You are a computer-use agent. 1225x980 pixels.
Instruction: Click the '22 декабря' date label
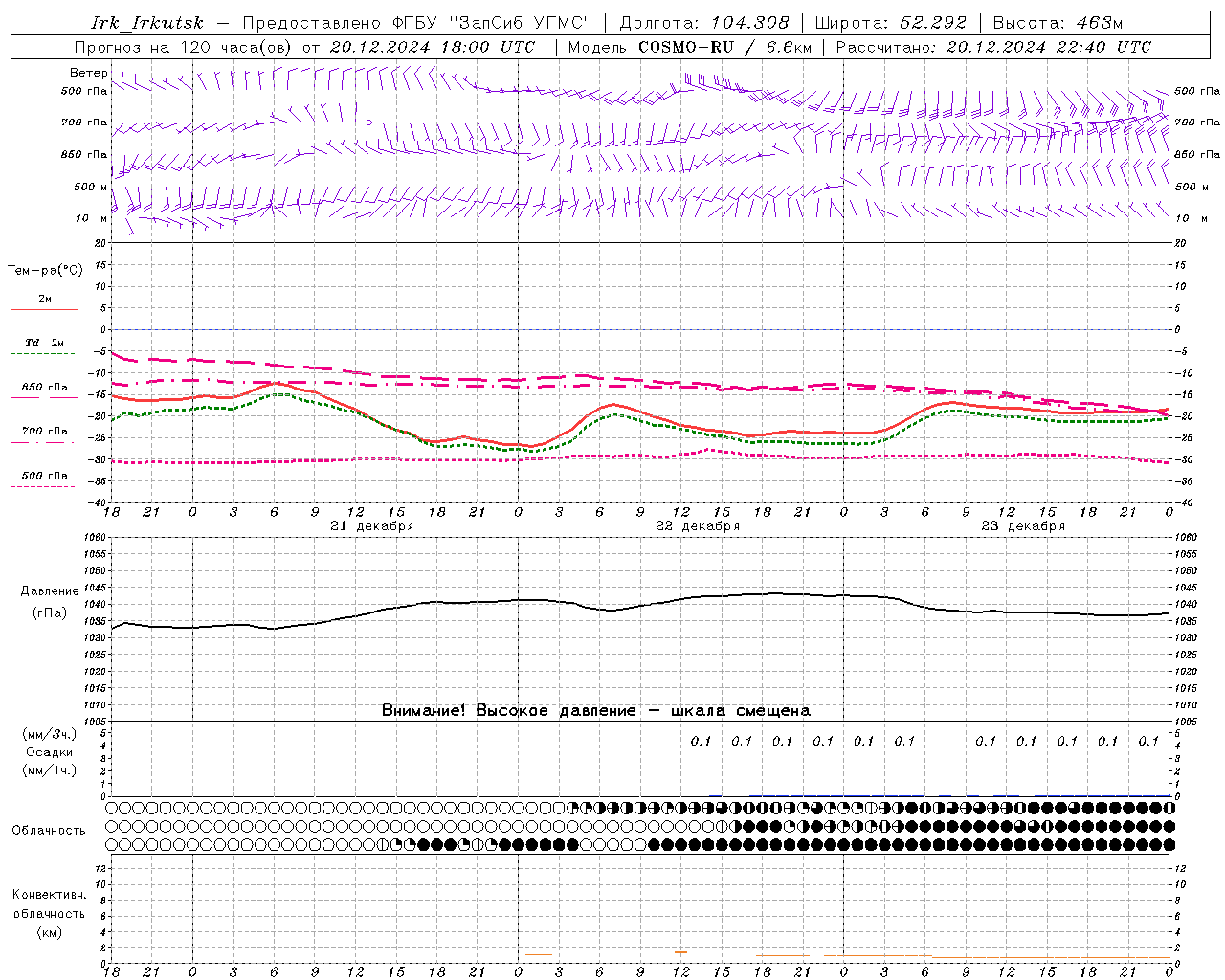tap(698, 526)
